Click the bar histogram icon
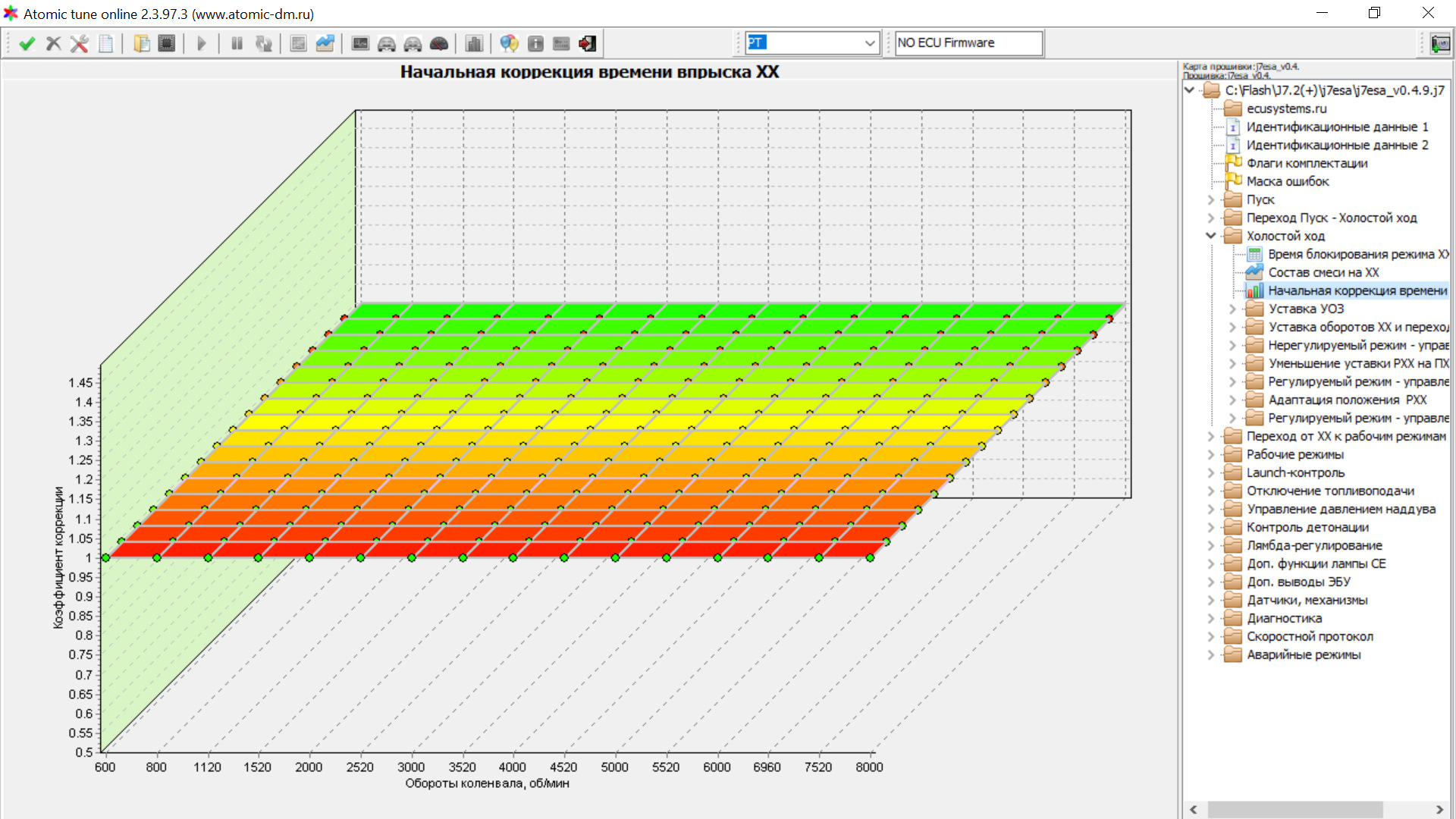 coord(474,43)
